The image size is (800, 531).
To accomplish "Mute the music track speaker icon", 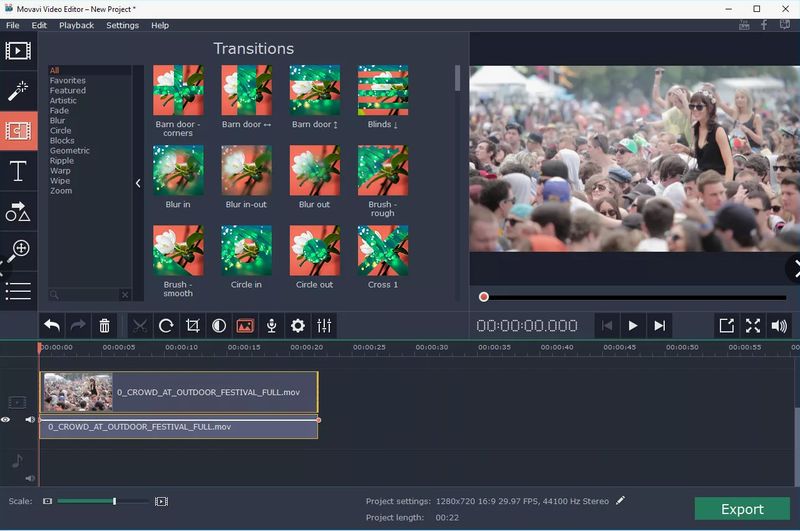I will pos(30,479).
